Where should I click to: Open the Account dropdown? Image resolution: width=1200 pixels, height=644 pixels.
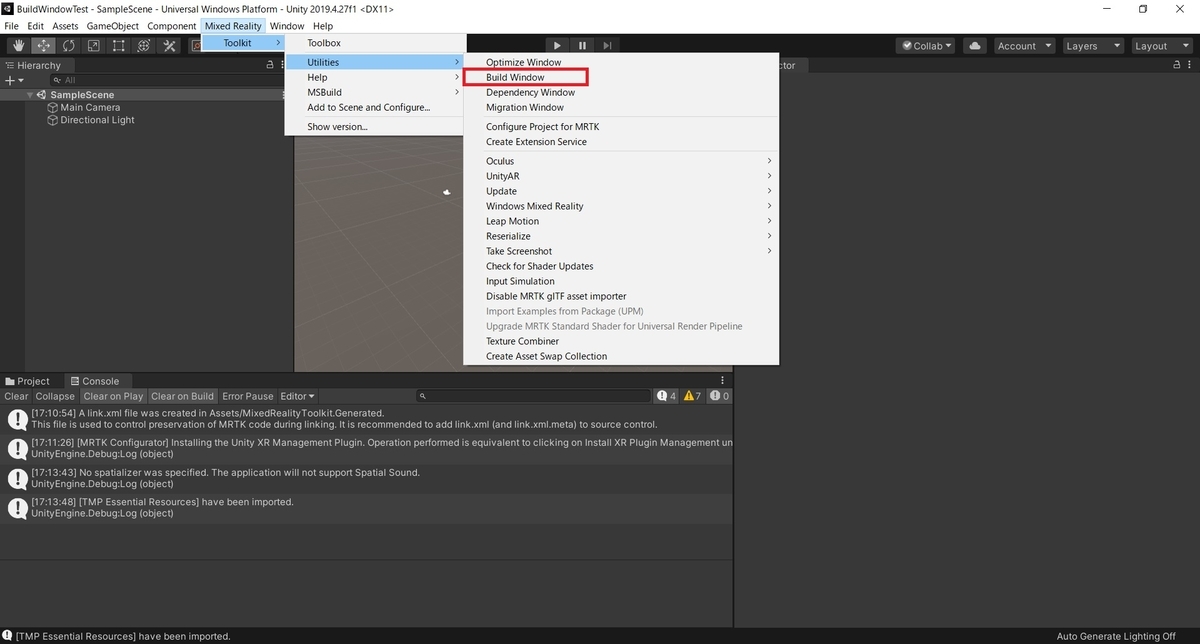point(1025,46)
